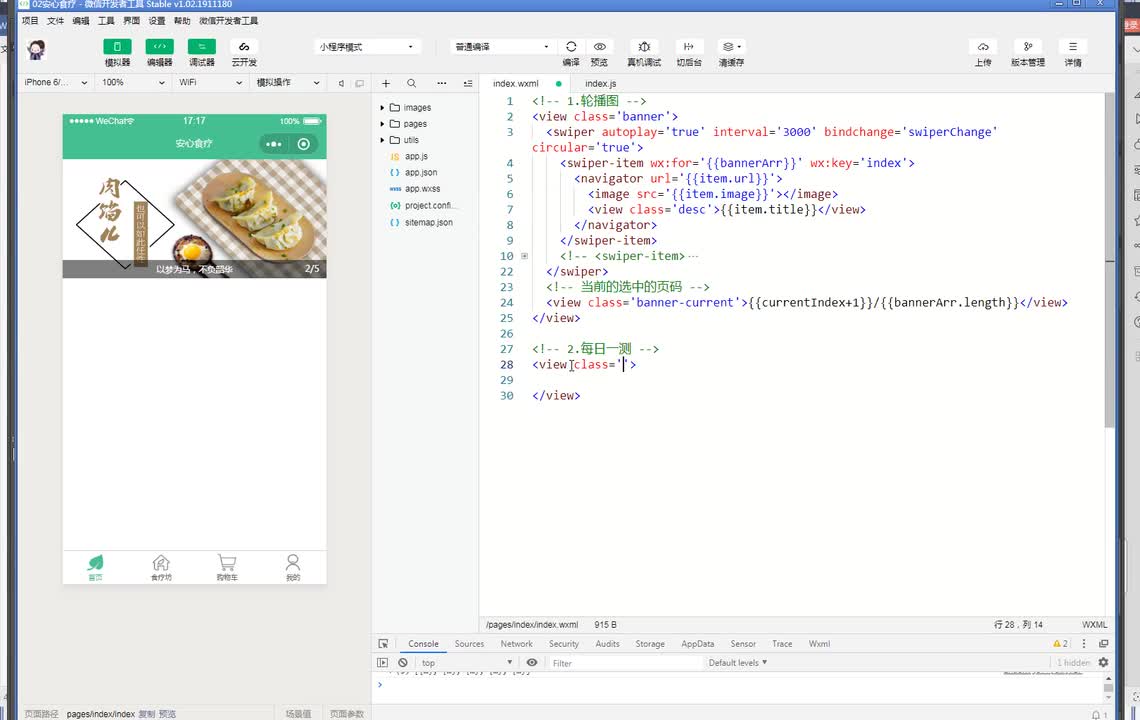The height and width of the screenshot is (720, 1140).
Task: Expand the pages folder in file tree
Action: 415,124
